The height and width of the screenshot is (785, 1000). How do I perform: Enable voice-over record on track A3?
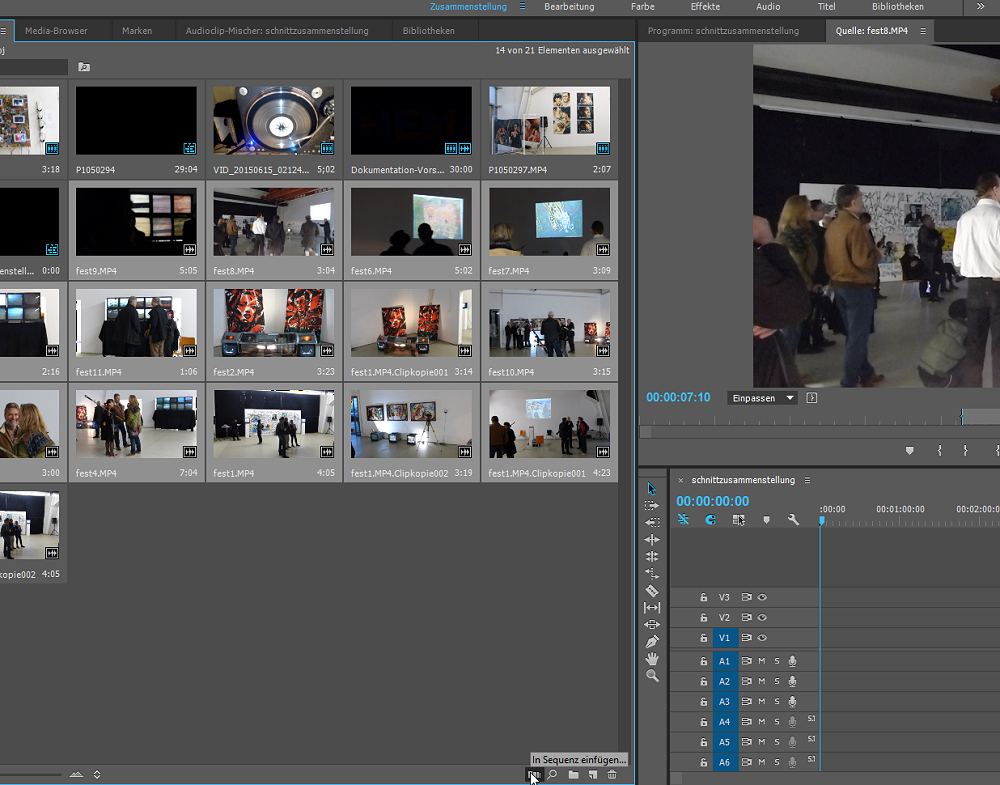[792, 701]
